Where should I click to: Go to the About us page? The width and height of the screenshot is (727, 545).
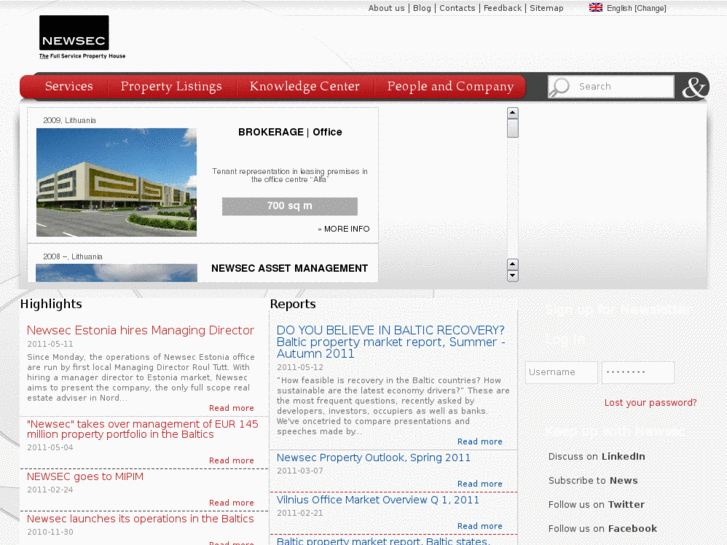point(386,8)
